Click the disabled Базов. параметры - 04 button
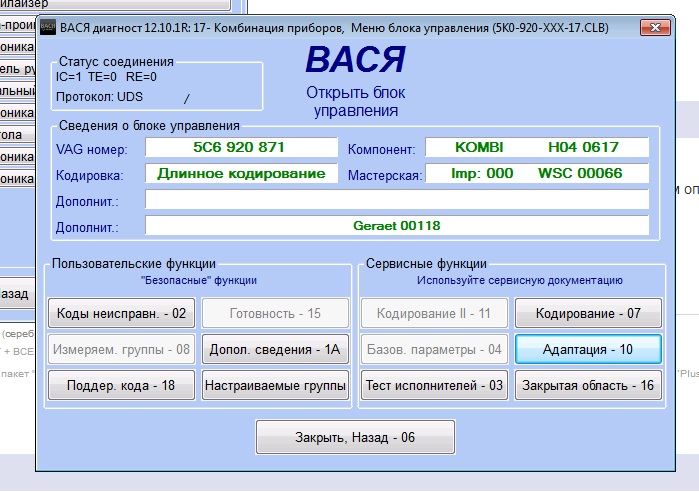 434,349
